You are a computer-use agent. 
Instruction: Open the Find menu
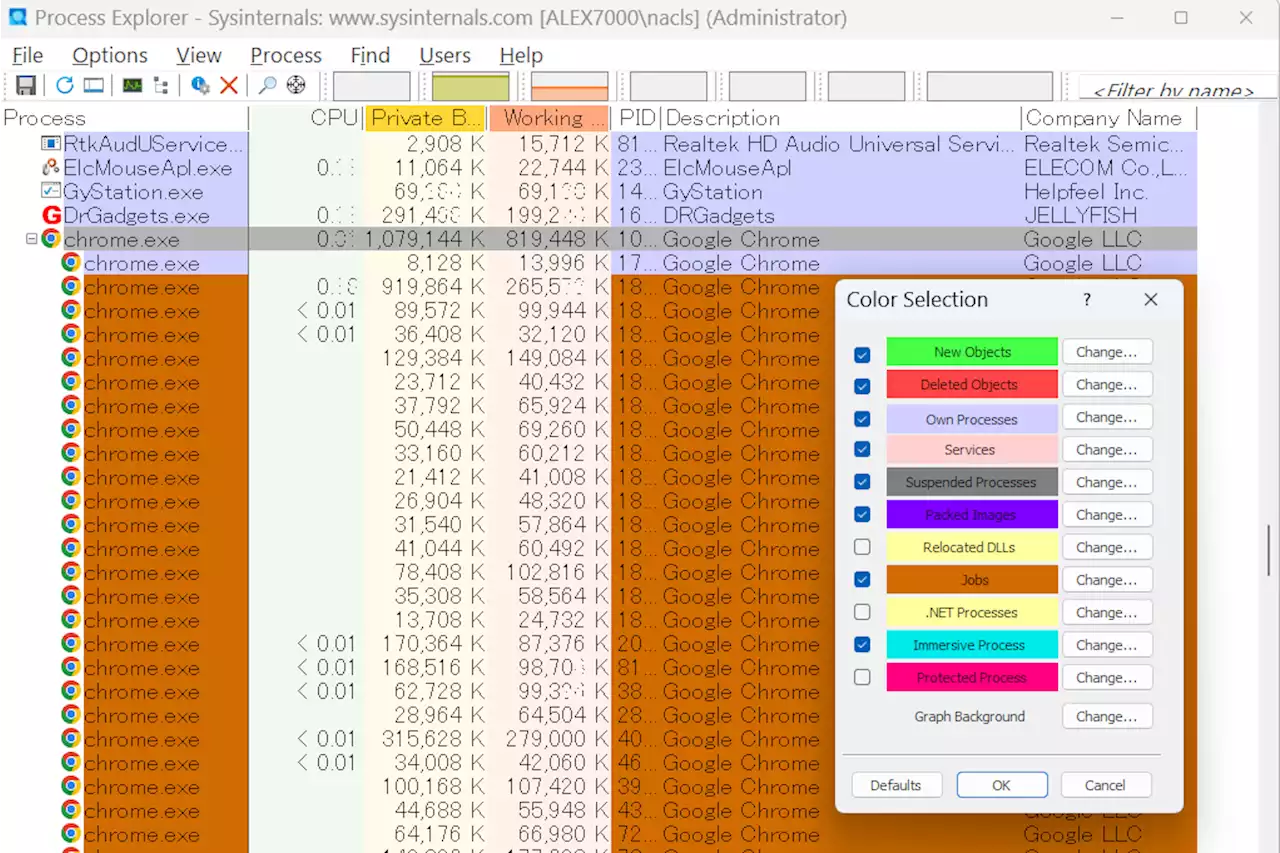[x=370, y=55]
